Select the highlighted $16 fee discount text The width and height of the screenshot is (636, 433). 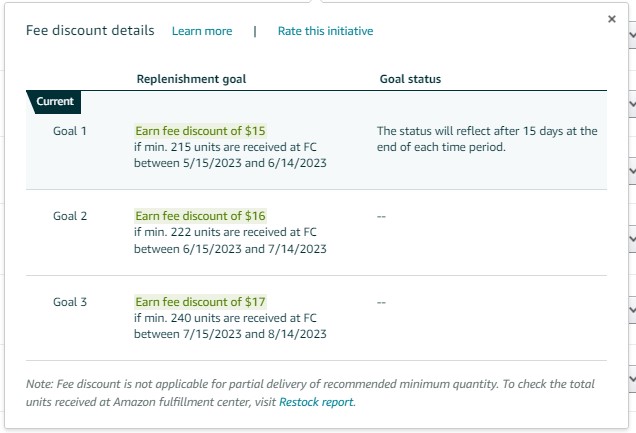click(x=200, y=216)
